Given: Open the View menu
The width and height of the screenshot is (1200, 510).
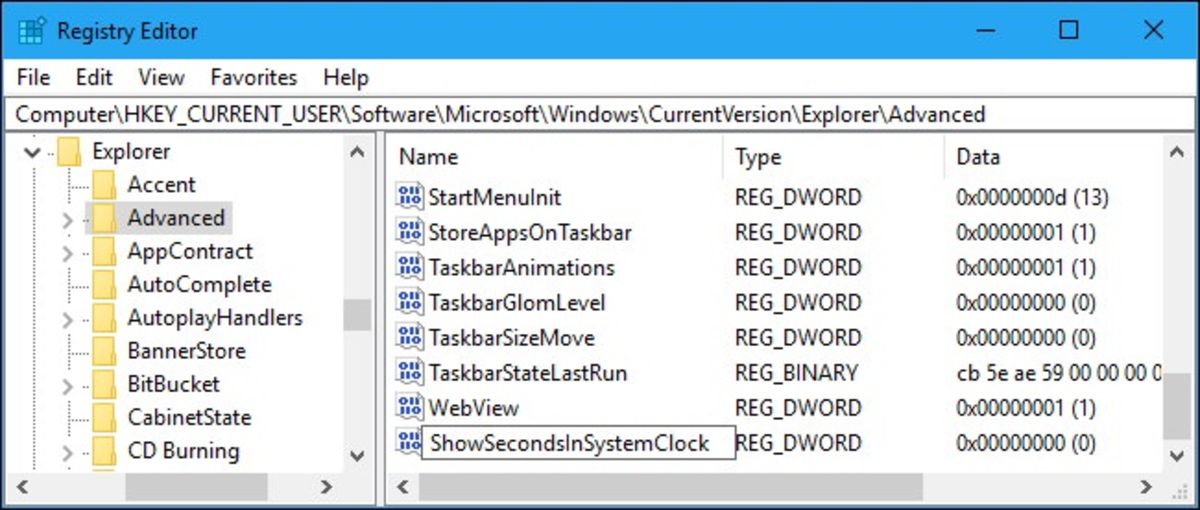Looking at the screenshot, I should coord(161,77).
